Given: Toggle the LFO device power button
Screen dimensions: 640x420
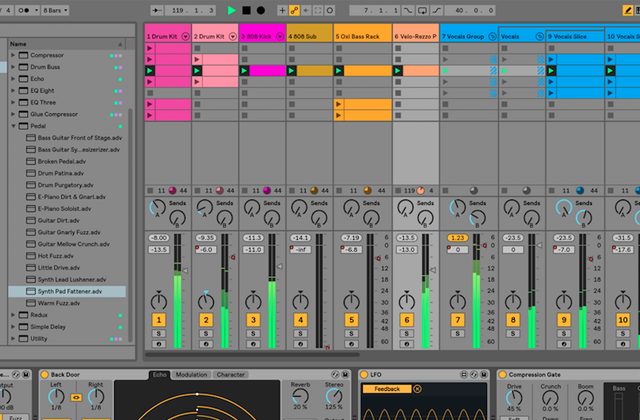Looking at the screenshot, I should tap(364, 374).
